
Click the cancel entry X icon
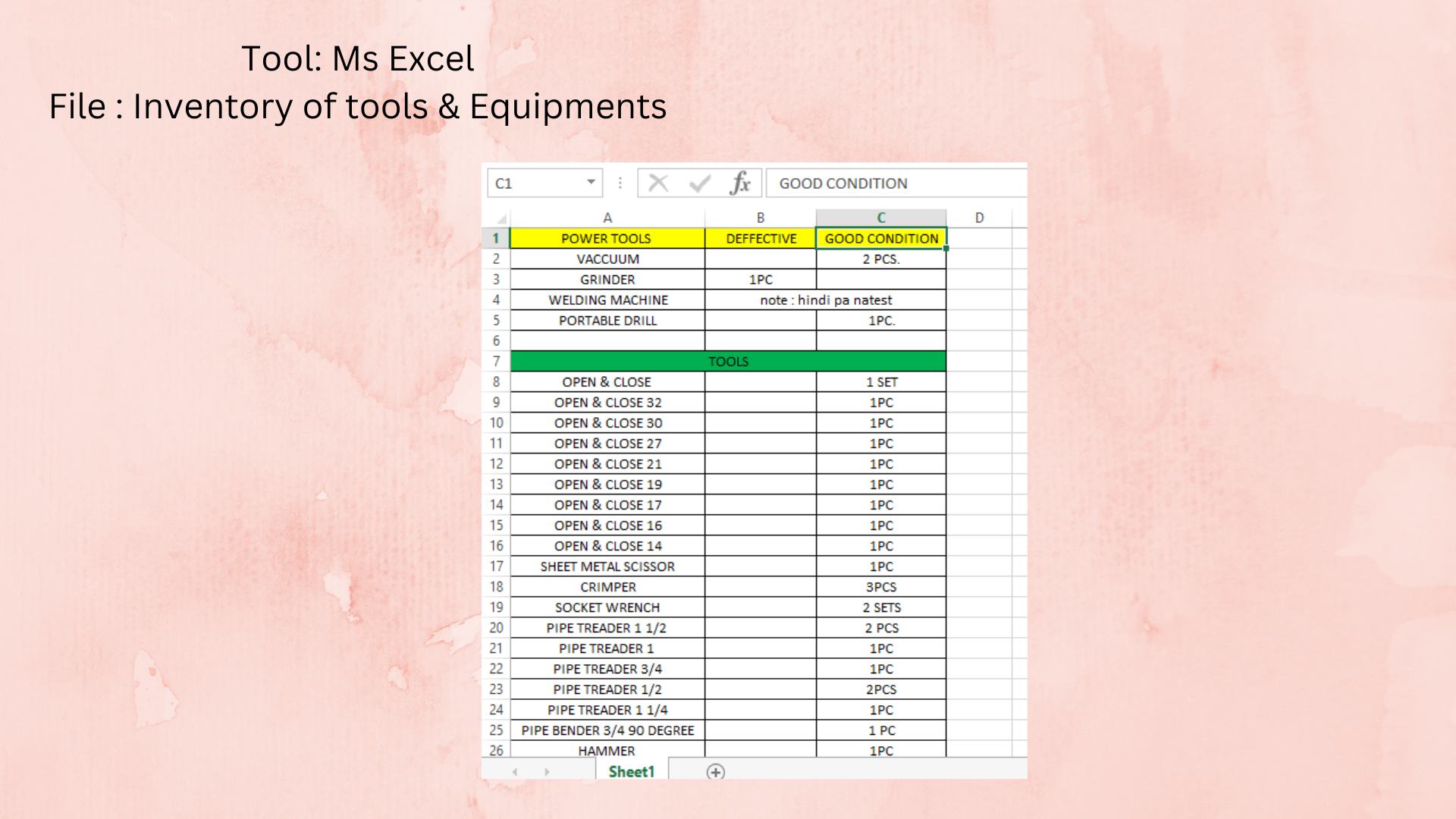(x=658, y=183)
